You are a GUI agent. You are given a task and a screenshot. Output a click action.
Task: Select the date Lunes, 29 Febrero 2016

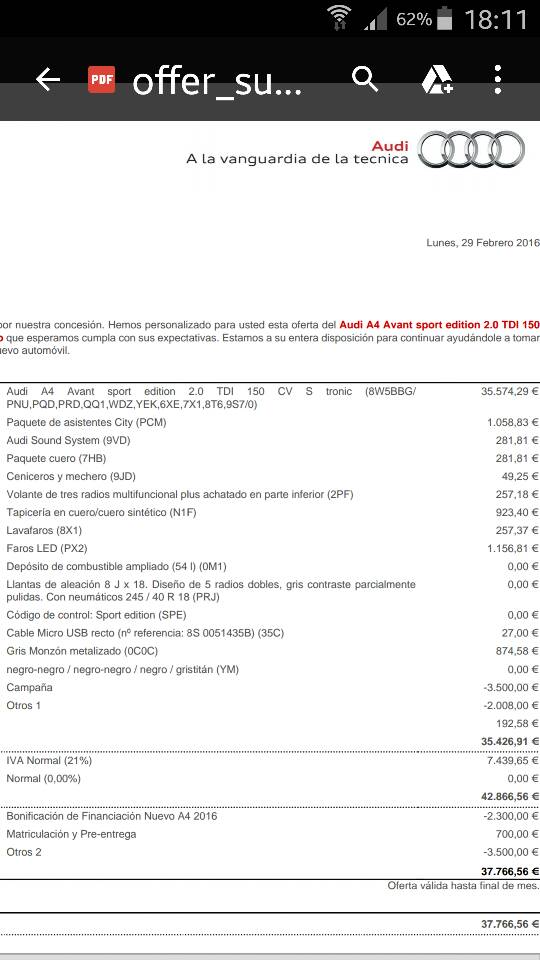[x=483, y=243]
